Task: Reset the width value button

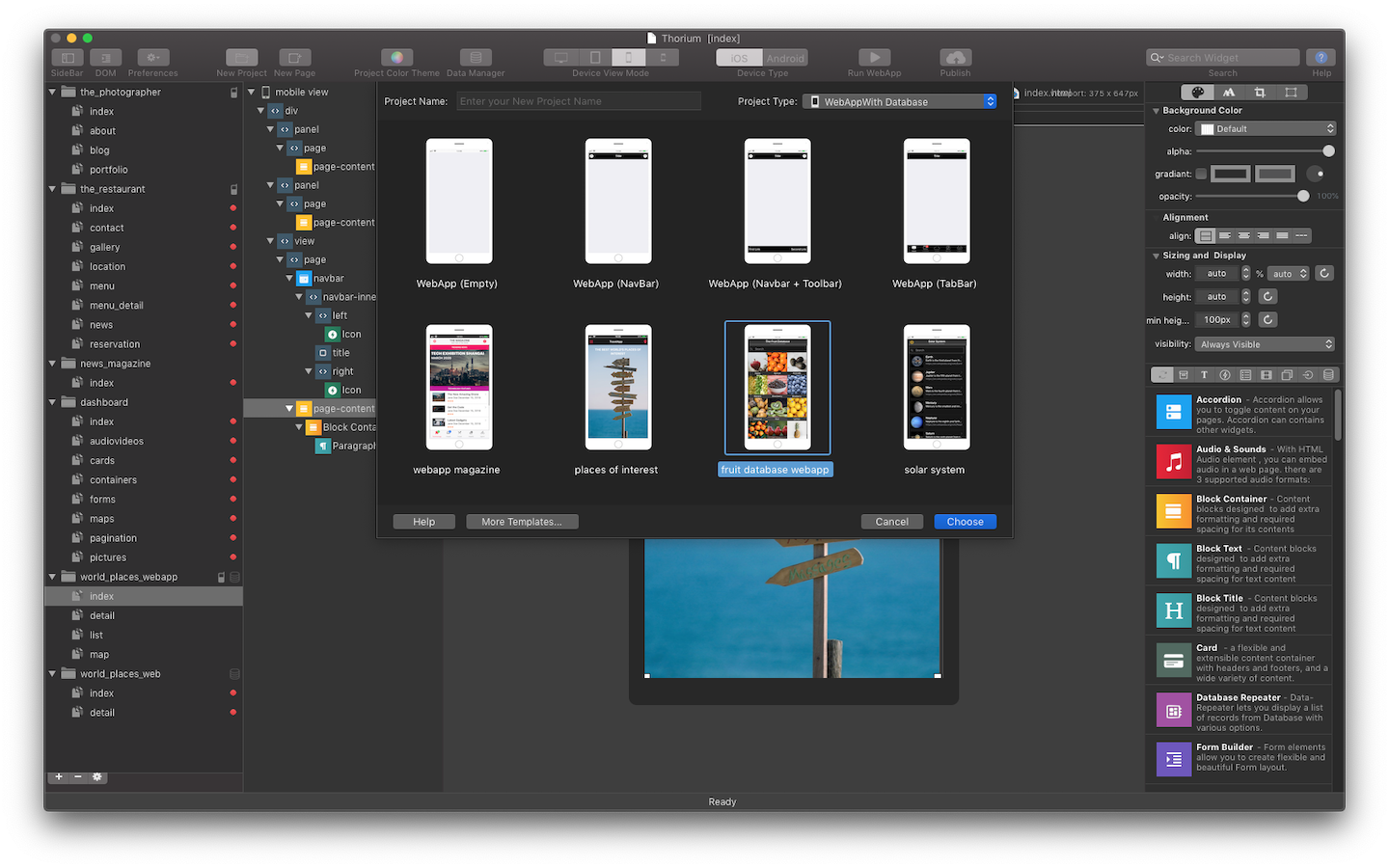Action: pyautogui.click(x=1324, y=274)
